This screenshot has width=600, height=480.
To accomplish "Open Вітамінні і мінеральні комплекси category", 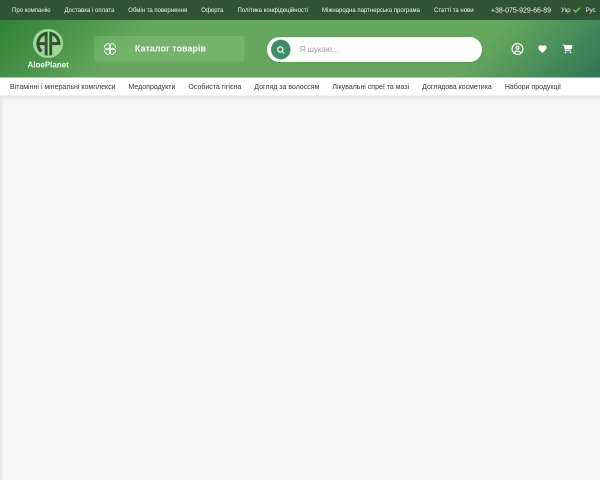I will click(62, 87).
